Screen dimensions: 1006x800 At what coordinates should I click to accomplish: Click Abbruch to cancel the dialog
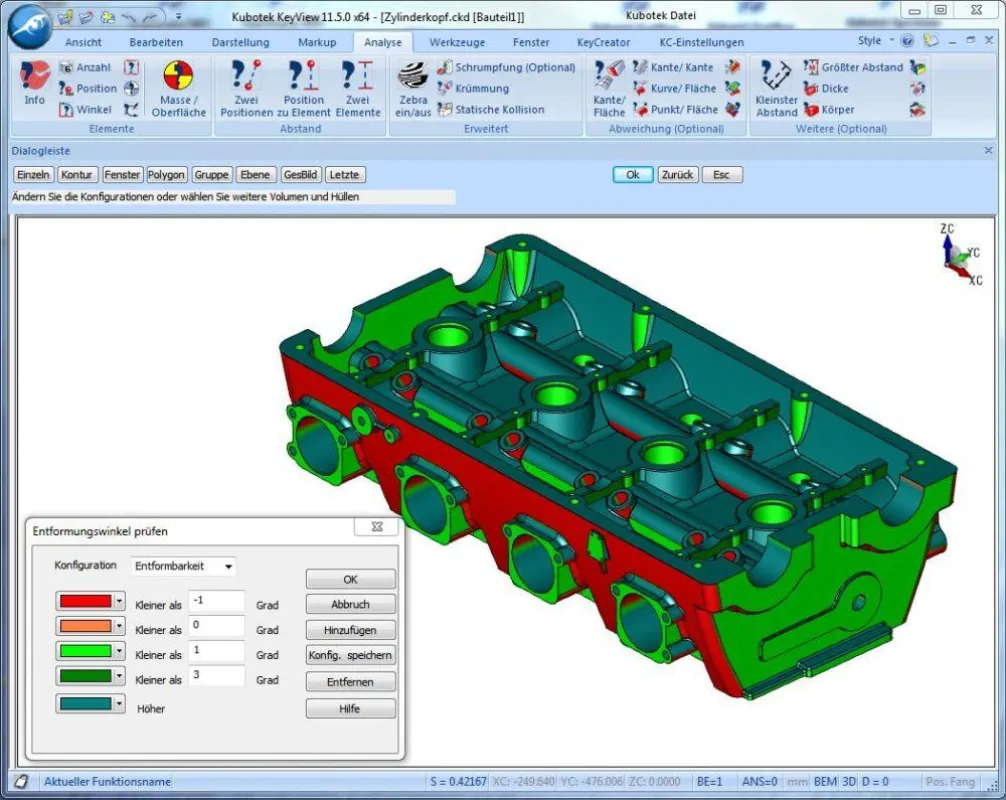350,604
